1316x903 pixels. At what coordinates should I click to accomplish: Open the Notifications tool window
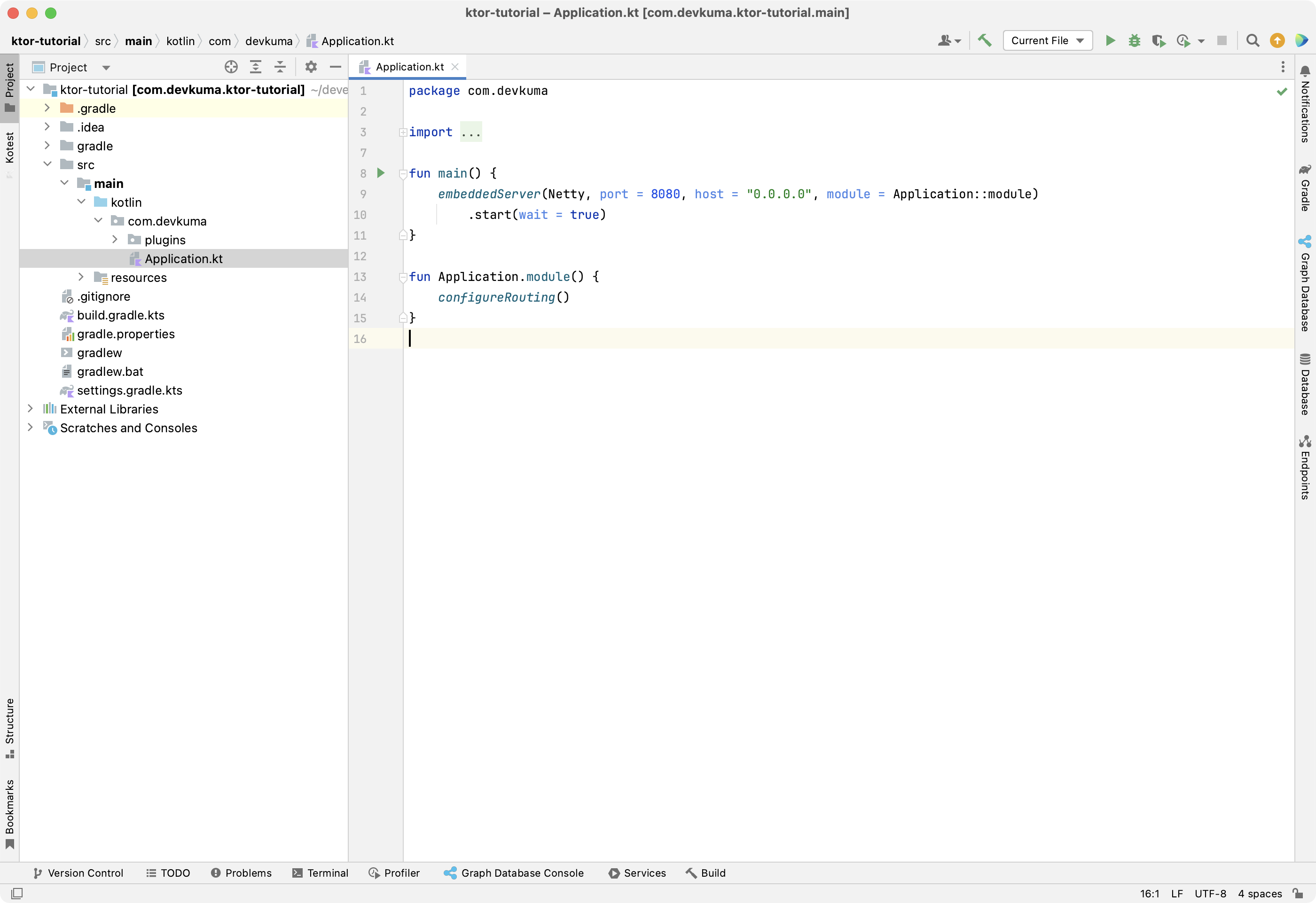(x=1305, y=104)
